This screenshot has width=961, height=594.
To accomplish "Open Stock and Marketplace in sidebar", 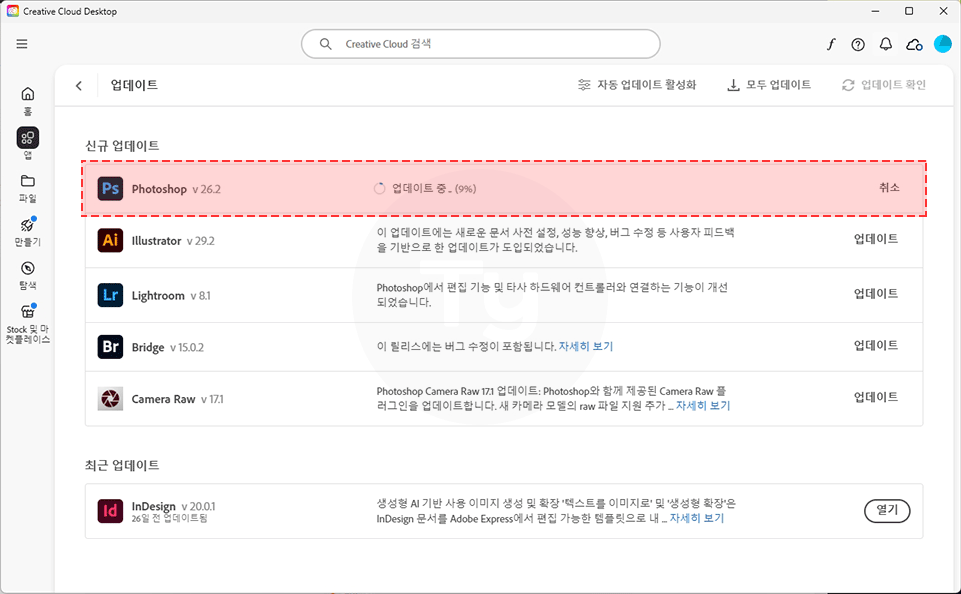I will point(28,323).
